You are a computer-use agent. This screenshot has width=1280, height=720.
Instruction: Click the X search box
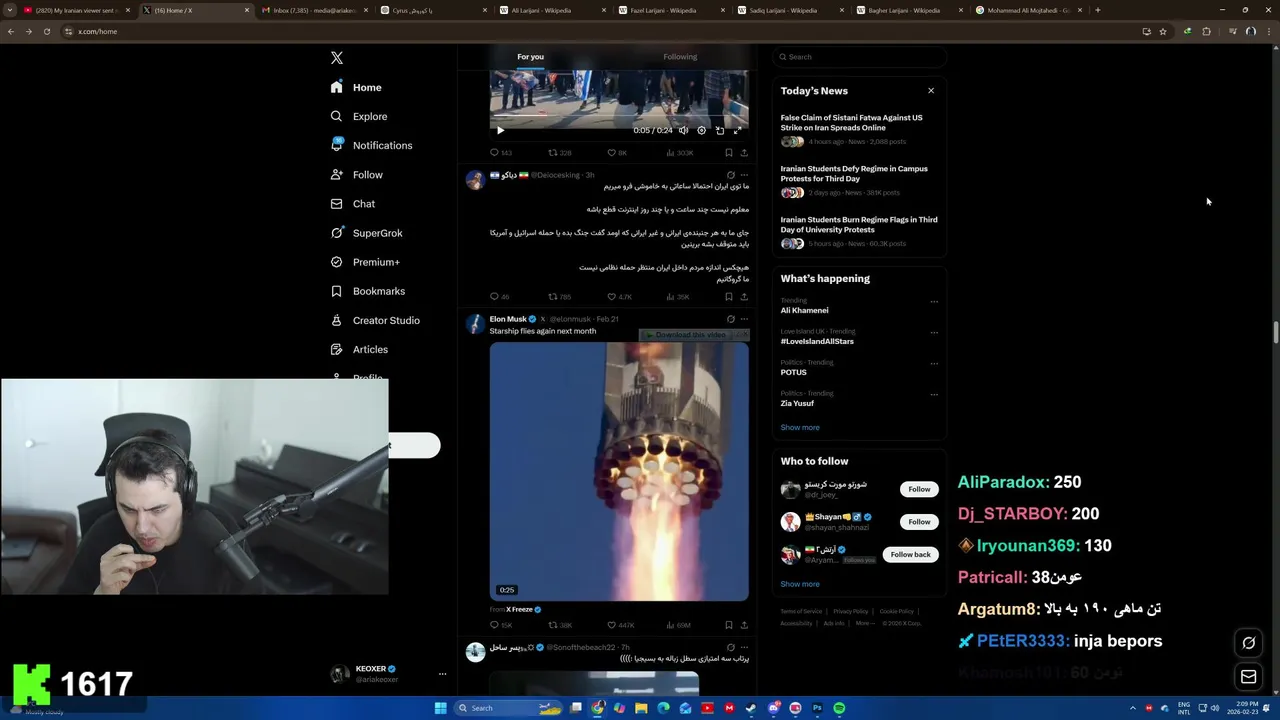tap(860, 57)
